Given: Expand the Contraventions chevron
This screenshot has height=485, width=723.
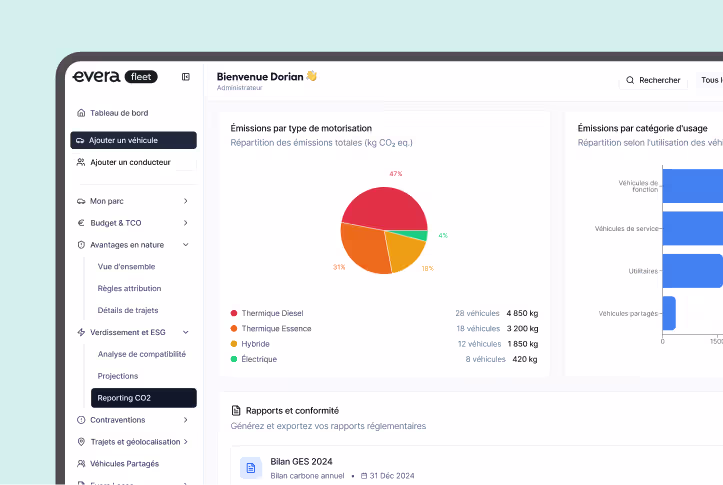Looking at the screenshot, I should point(185,420).
